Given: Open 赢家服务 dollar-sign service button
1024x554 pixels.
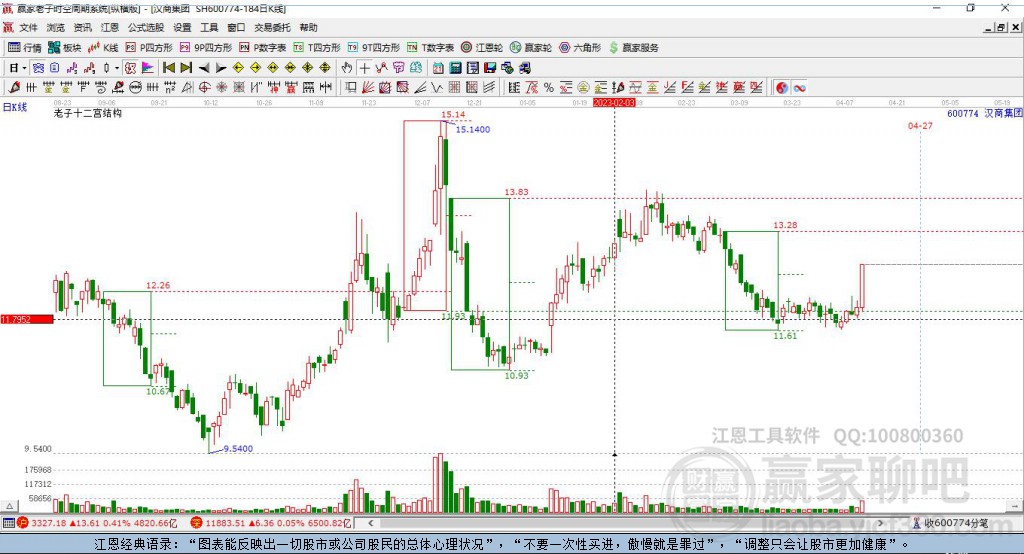Looking at the screenshot, I should click(633, 48).
